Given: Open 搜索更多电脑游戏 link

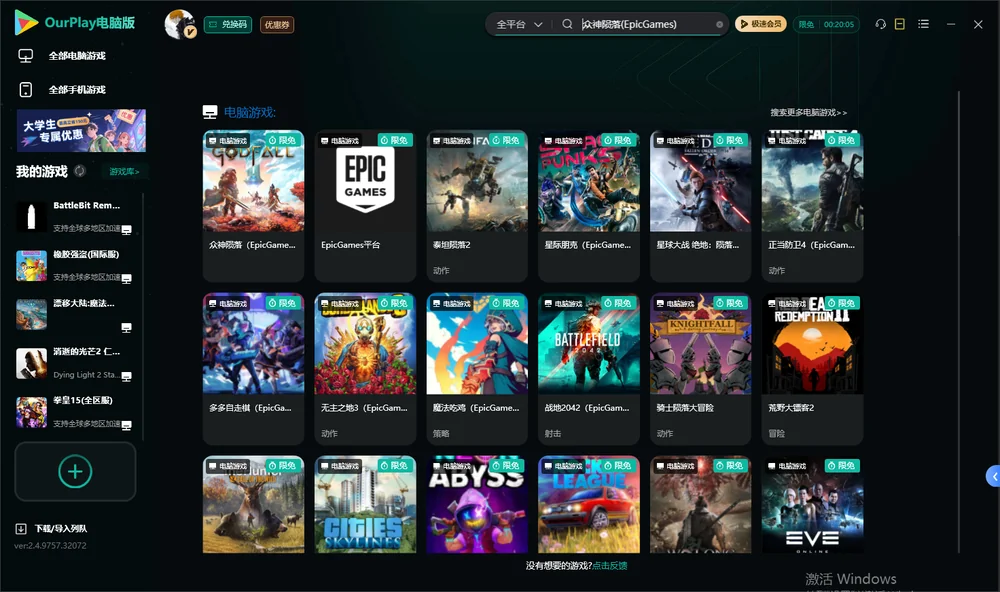Looking at the screenshot, I should 808,112.
